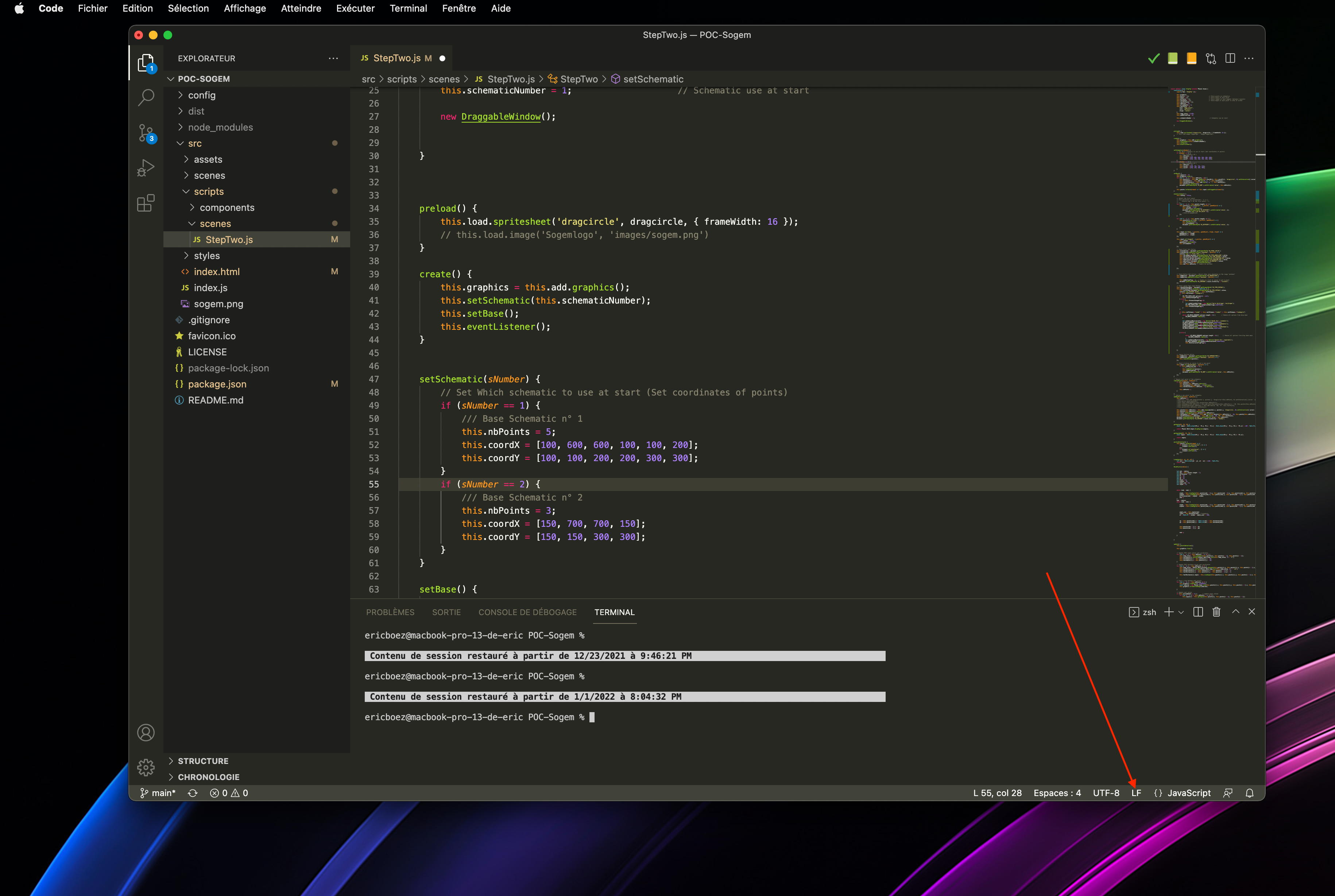Maximize the terminal panel size
The height and width of the screenshot is (896, 1335).
pos(1235,611)
